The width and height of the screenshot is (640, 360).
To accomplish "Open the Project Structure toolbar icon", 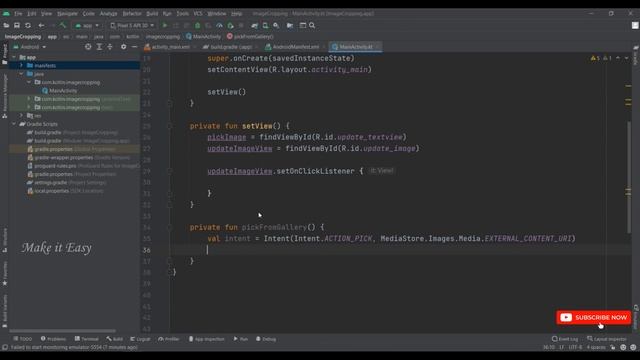I will tap(302, 25).
